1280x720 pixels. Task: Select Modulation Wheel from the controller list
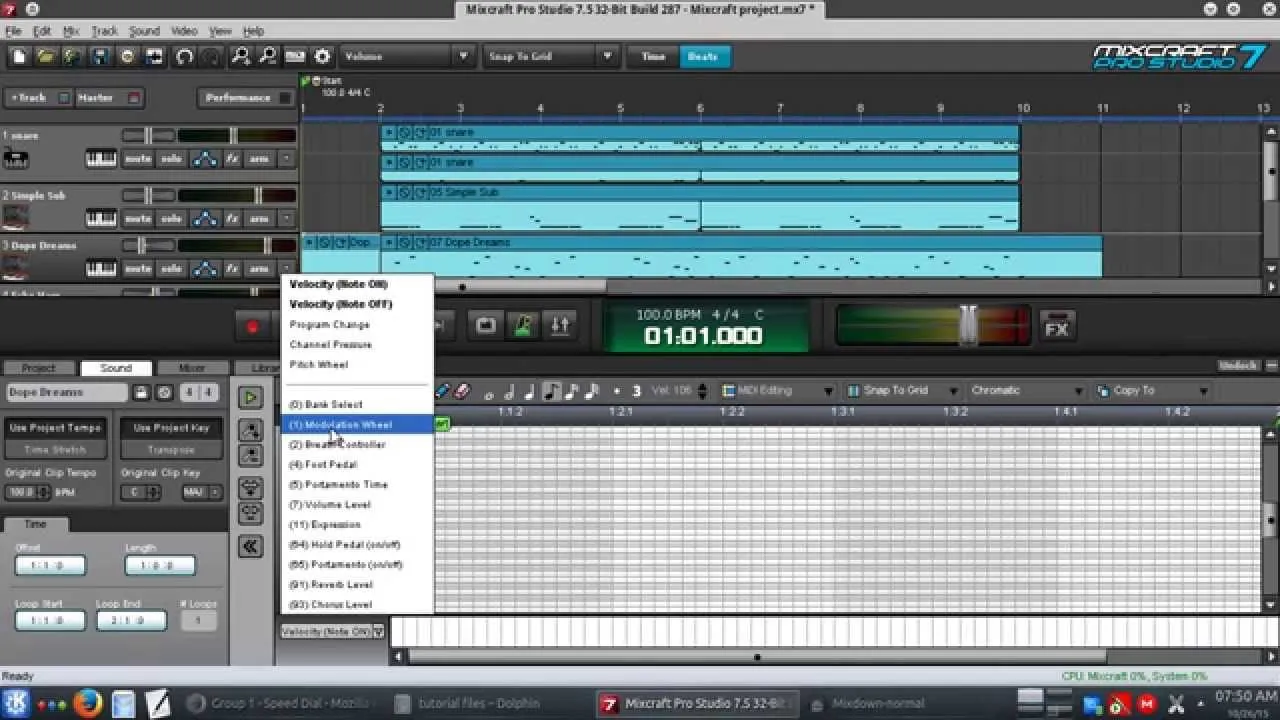(x=357, y=425)
